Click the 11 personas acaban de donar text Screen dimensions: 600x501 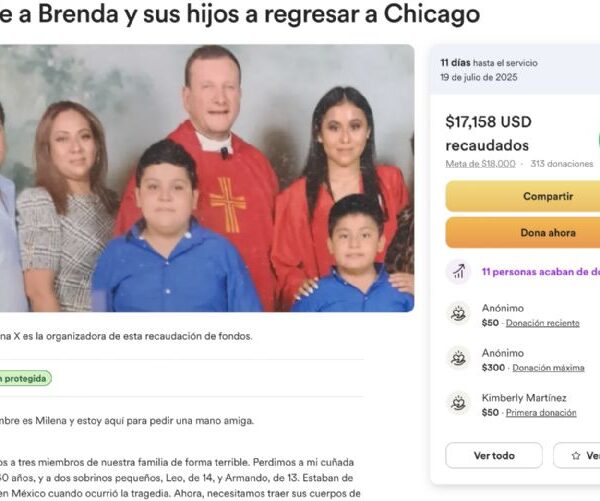click(x=541, y=272)
